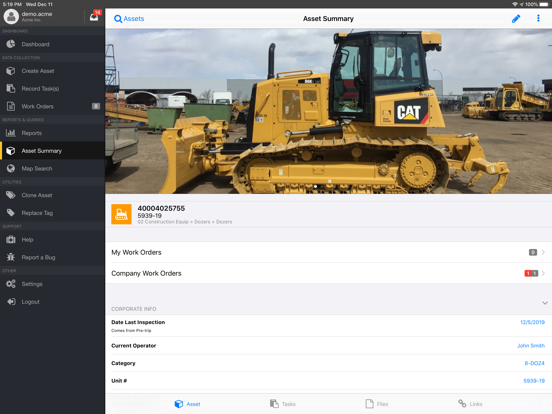Click the breadcrumb Construction Equip > Dozers
This screenshot has height=414, width=552.
(x=184, y=222)
